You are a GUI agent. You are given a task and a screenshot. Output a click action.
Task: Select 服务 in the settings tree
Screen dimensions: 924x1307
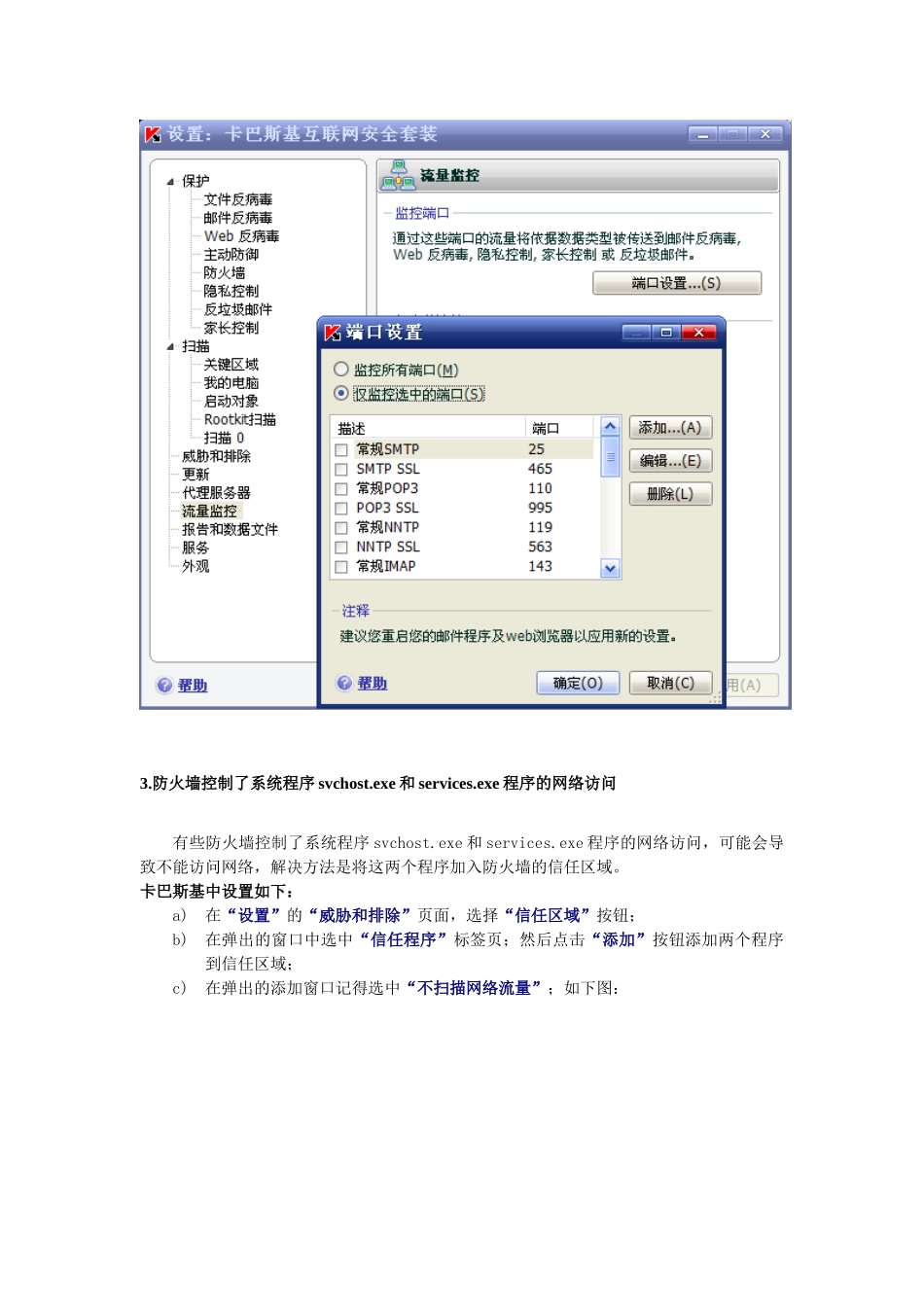click(195, 548)
